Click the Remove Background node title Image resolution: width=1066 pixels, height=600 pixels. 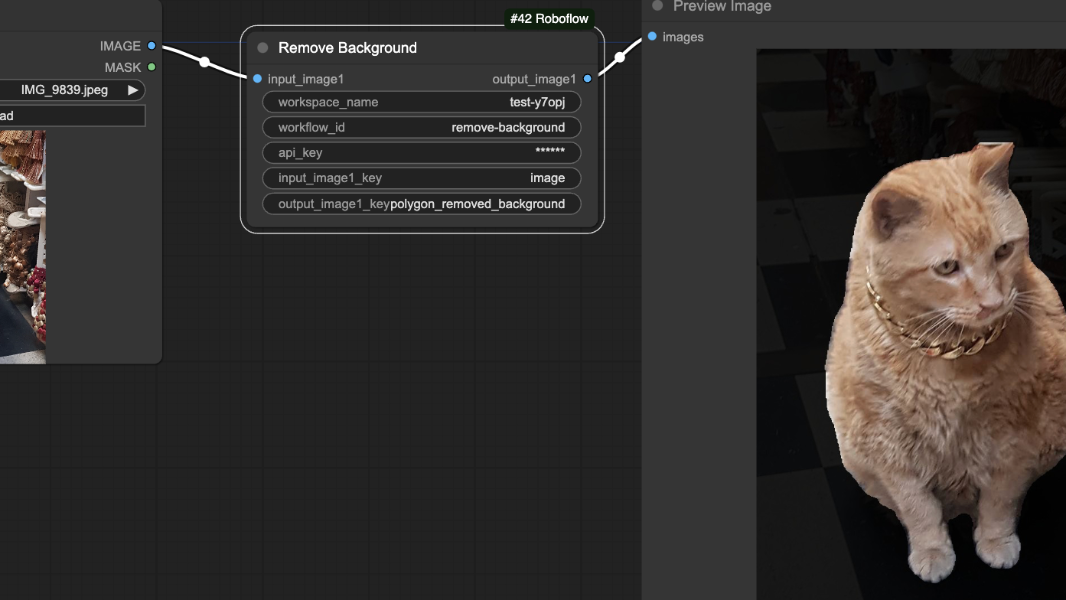(347, 48)
